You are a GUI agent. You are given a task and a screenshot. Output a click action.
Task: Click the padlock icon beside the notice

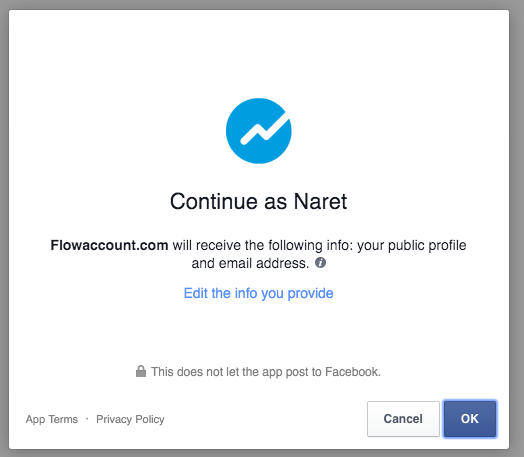141,371
